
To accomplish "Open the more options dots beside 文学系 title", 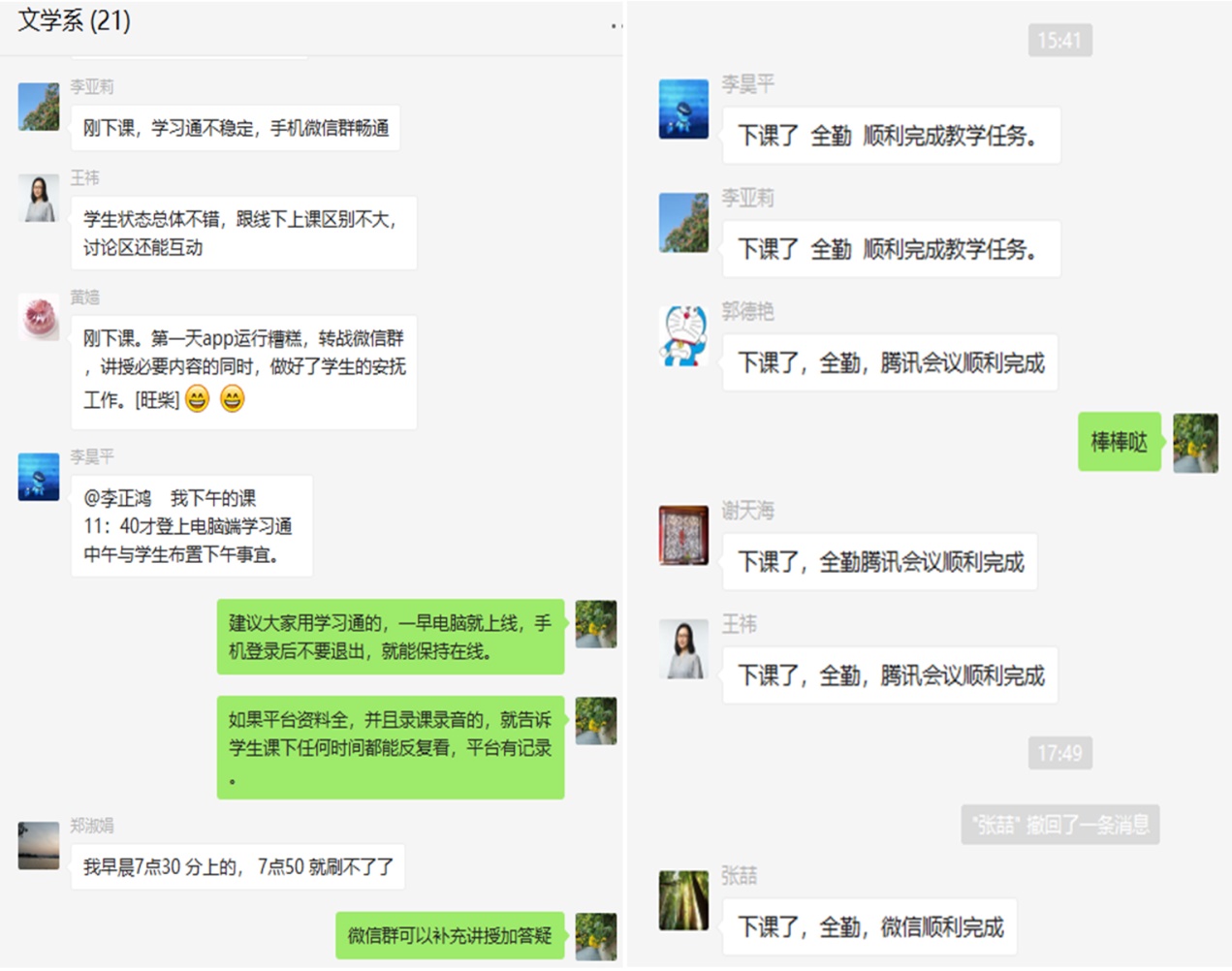I will [616, 26].
